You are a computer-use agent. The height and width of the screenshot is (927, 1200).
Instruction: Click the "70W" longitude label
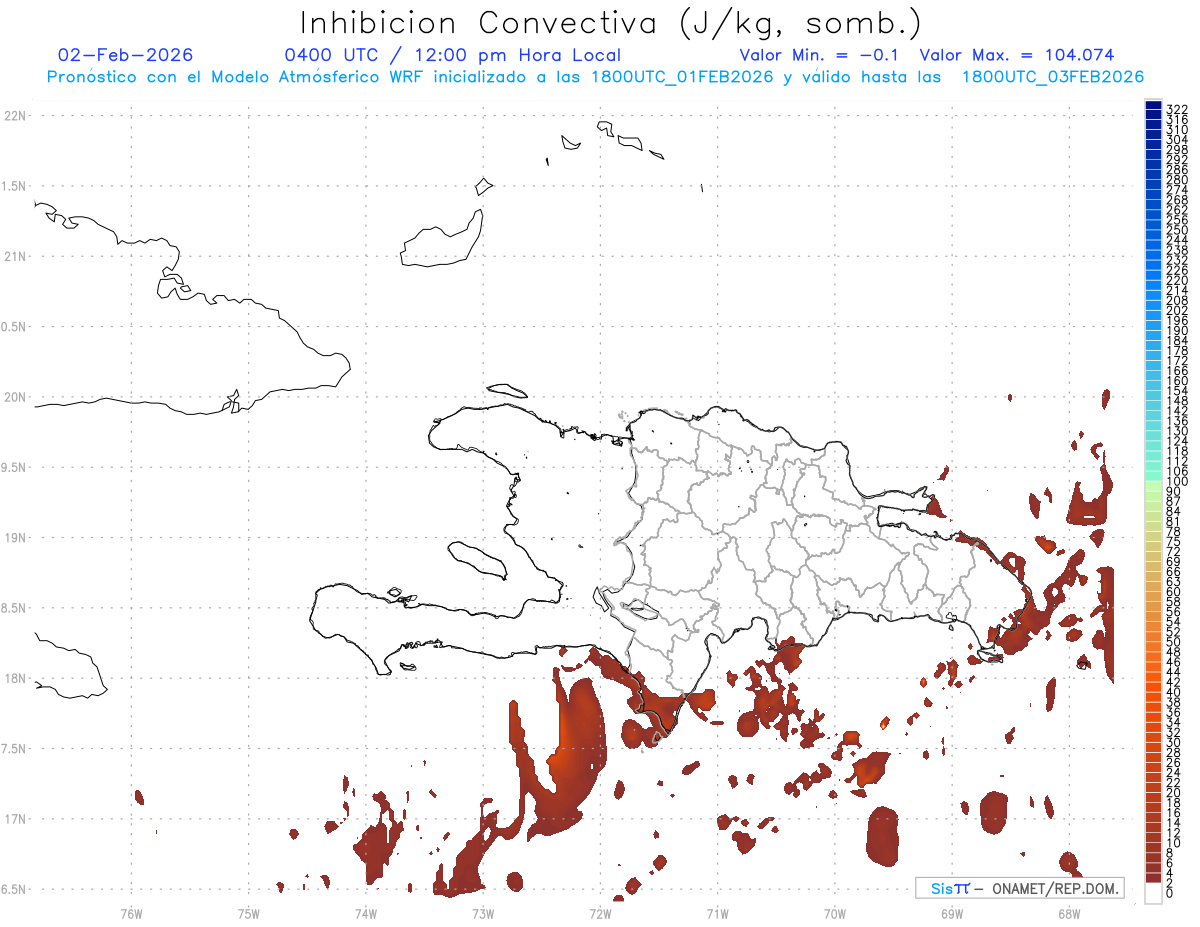pos(834,913)
